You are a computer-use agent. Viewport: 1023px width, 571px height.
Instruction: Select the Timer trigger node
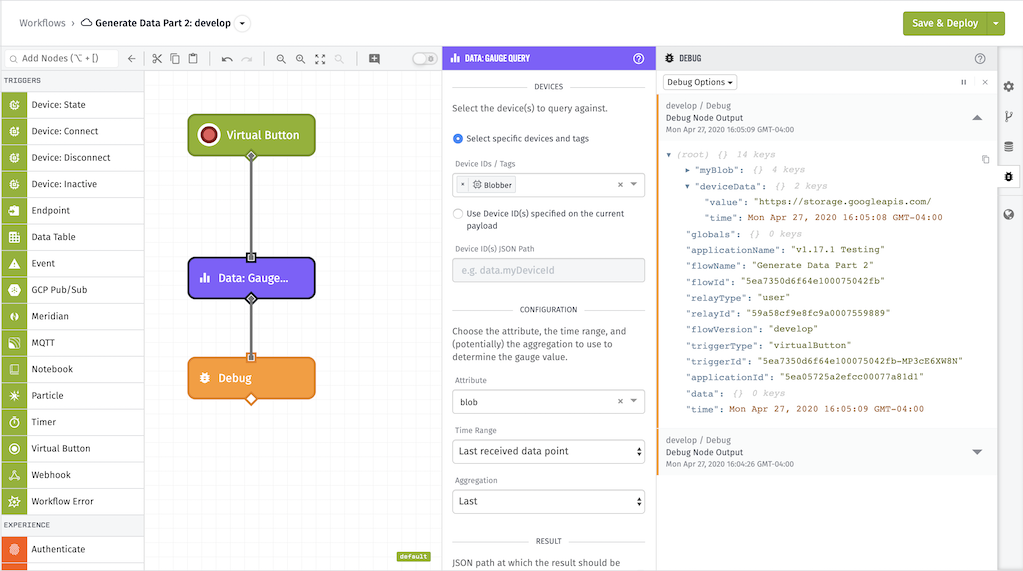72,422
